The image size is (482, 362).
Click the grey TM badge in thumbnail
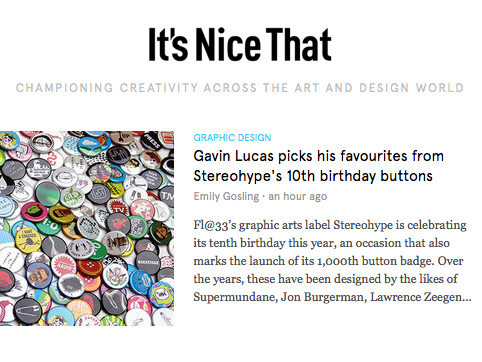click(167, 196)
